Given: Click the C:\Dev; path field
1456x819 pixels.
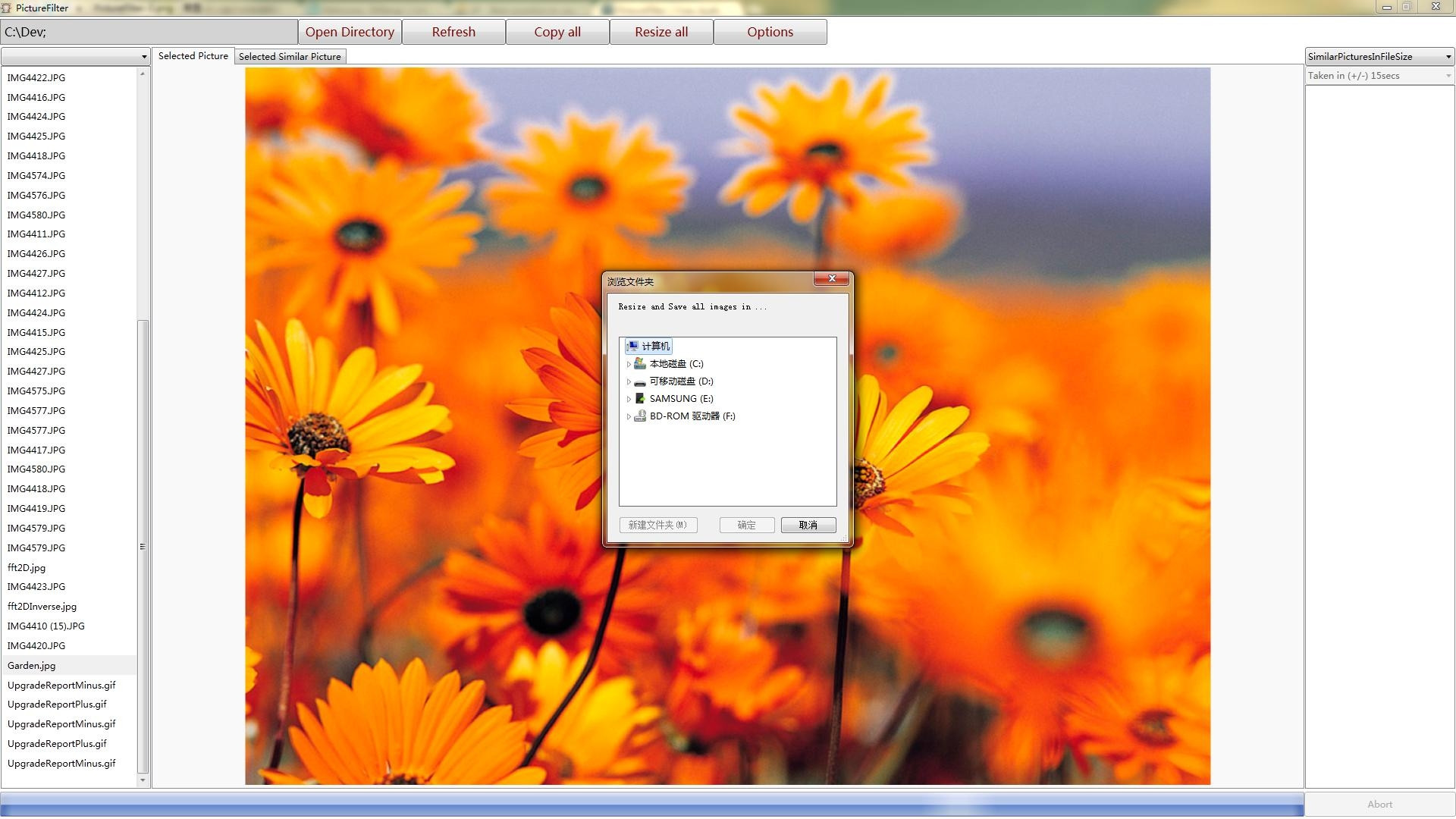Looking at the screenshot, I should click(x=149, y=32).
